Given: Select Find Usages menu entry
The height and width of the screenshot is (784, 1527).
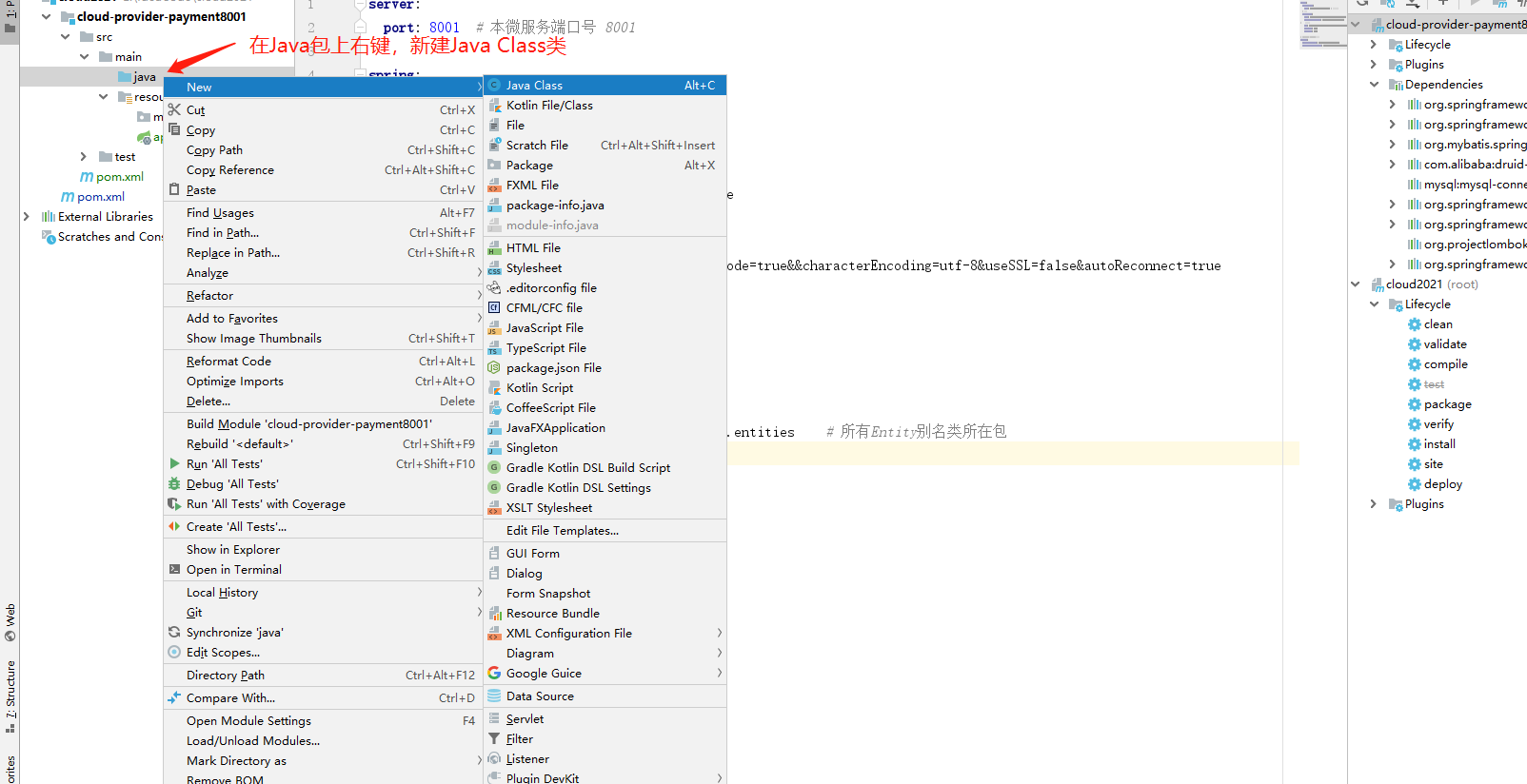Looking at the screenshot, I should (x=324, y=213).
